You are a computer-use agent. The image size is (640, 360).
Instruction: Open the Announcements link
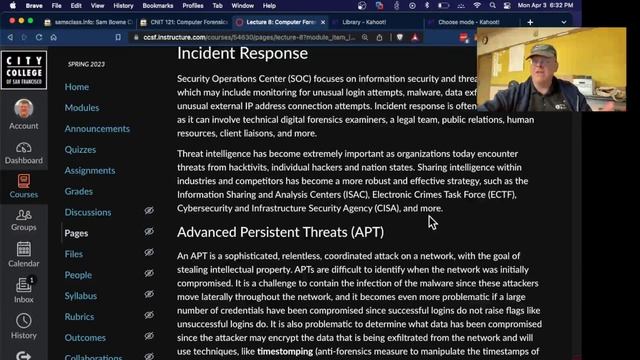coord(97,129)
